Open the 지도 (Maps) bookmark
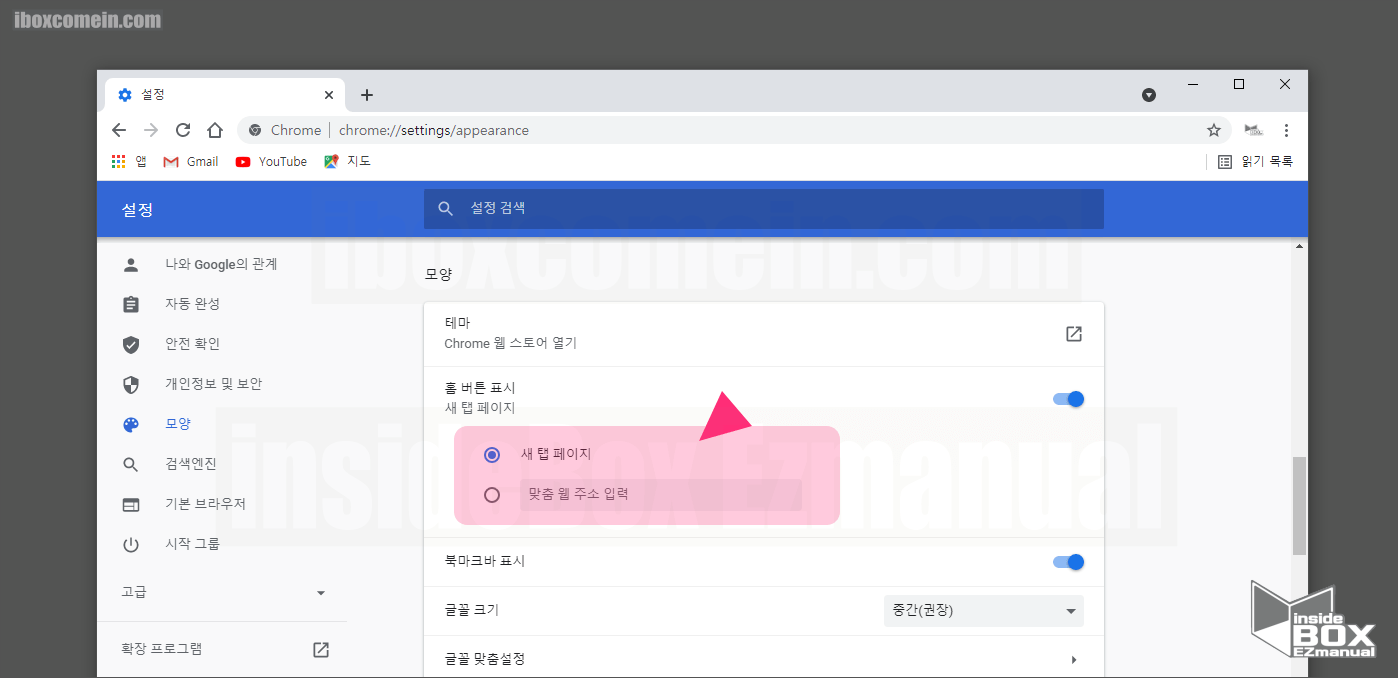This screenshot has width=1398, height=678. coord(347,161)
